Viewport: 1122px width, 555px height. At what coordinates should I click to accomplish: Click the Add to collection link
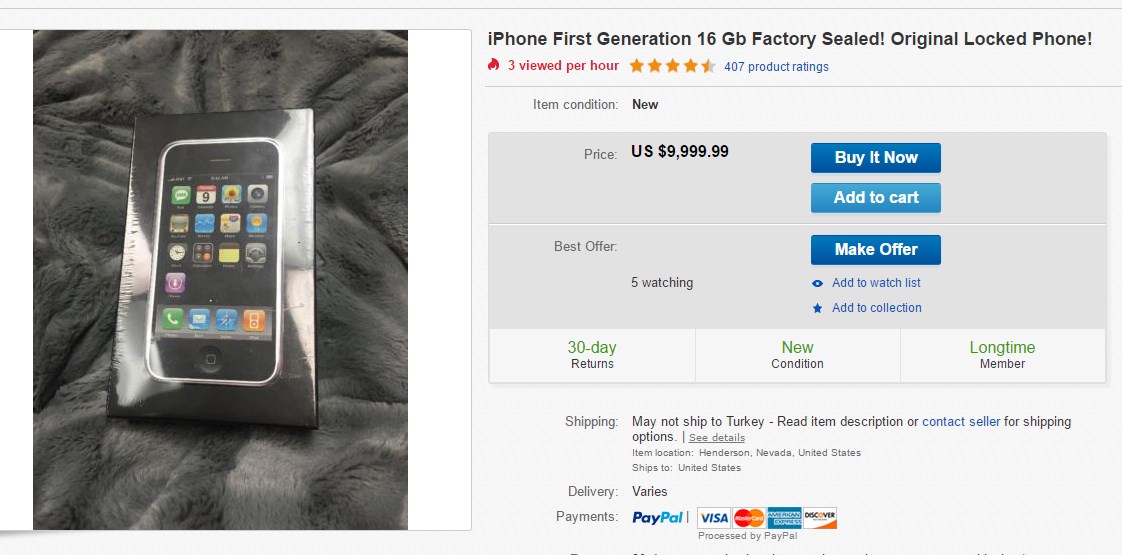click(876, 308)
